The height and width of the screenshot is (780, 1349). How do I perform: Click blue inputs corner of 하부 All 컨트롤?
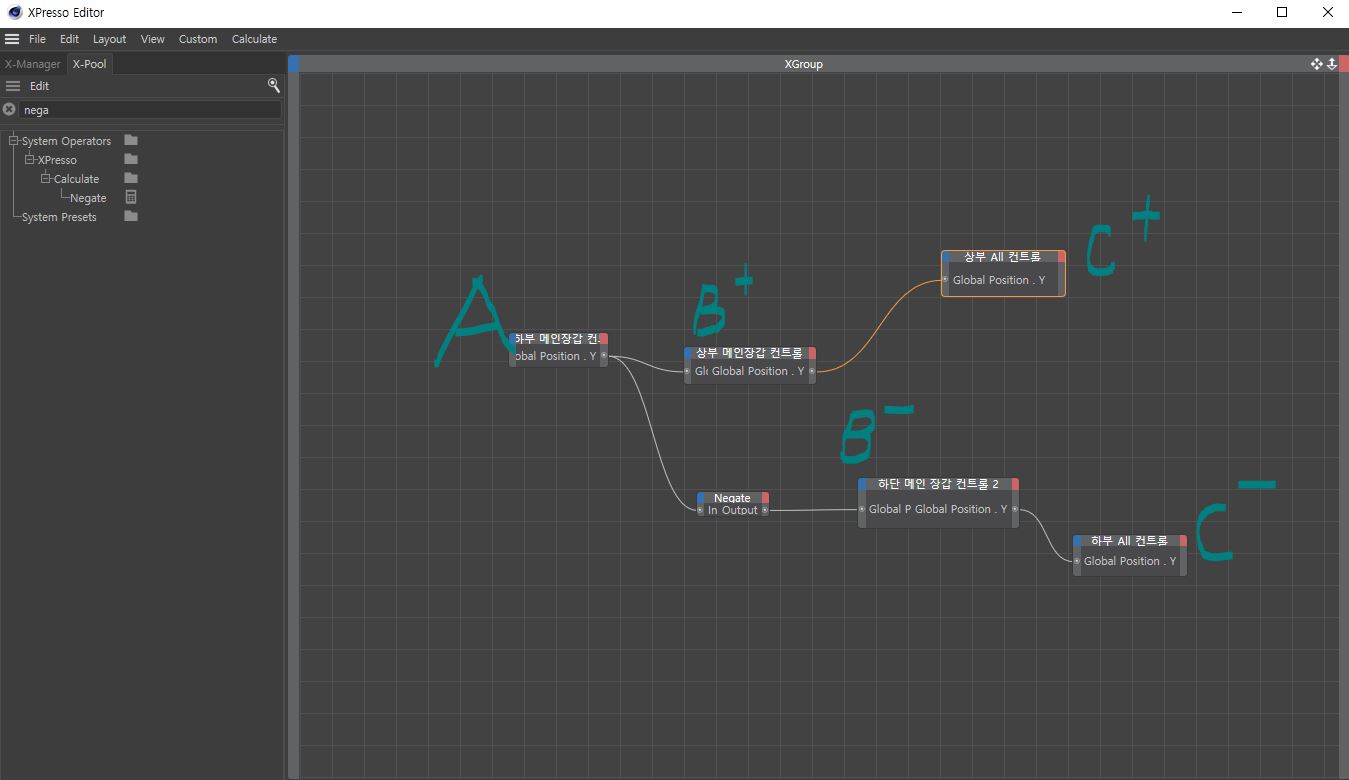[x=1078, y=541]
